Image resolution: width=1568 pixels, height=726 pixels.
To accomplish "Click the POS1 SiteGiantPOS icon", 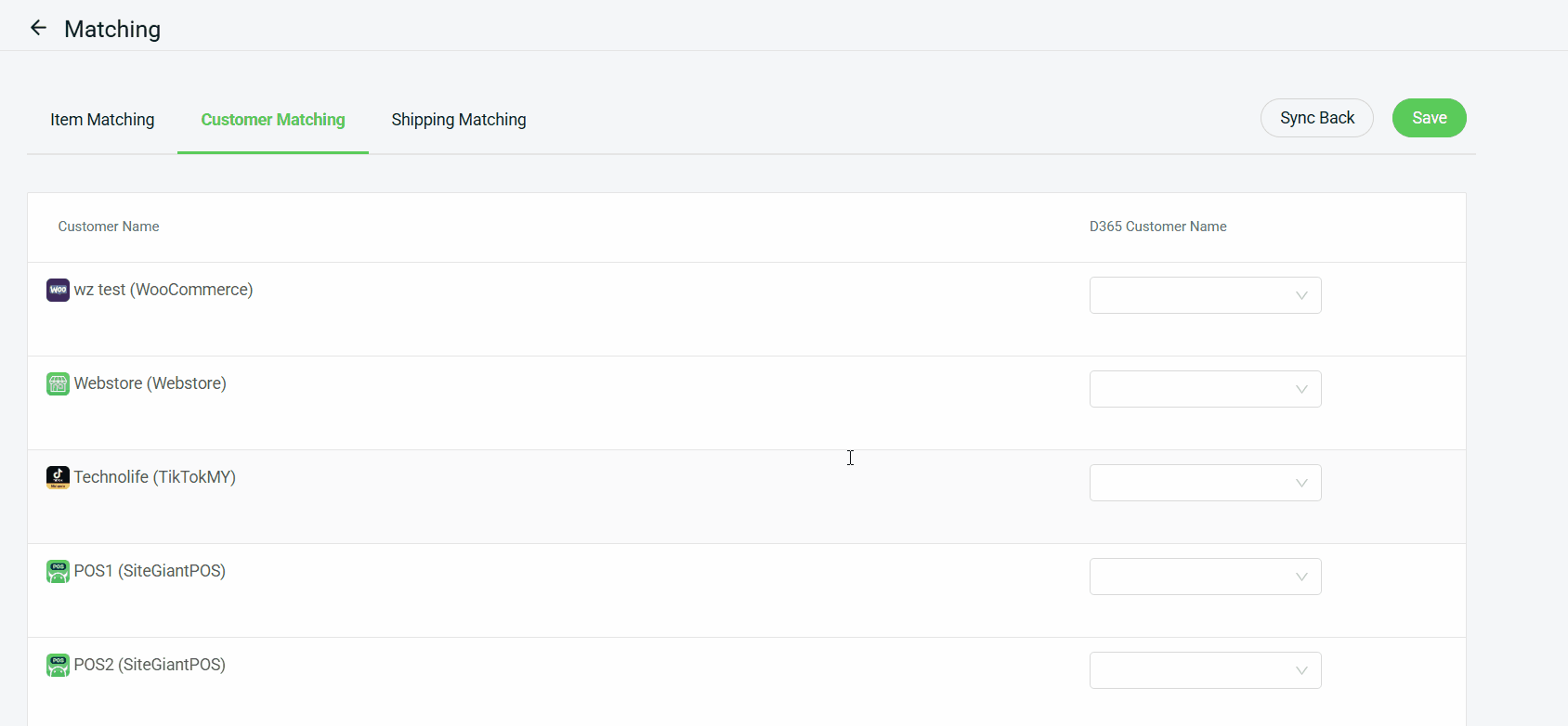I will click(58, 572).
